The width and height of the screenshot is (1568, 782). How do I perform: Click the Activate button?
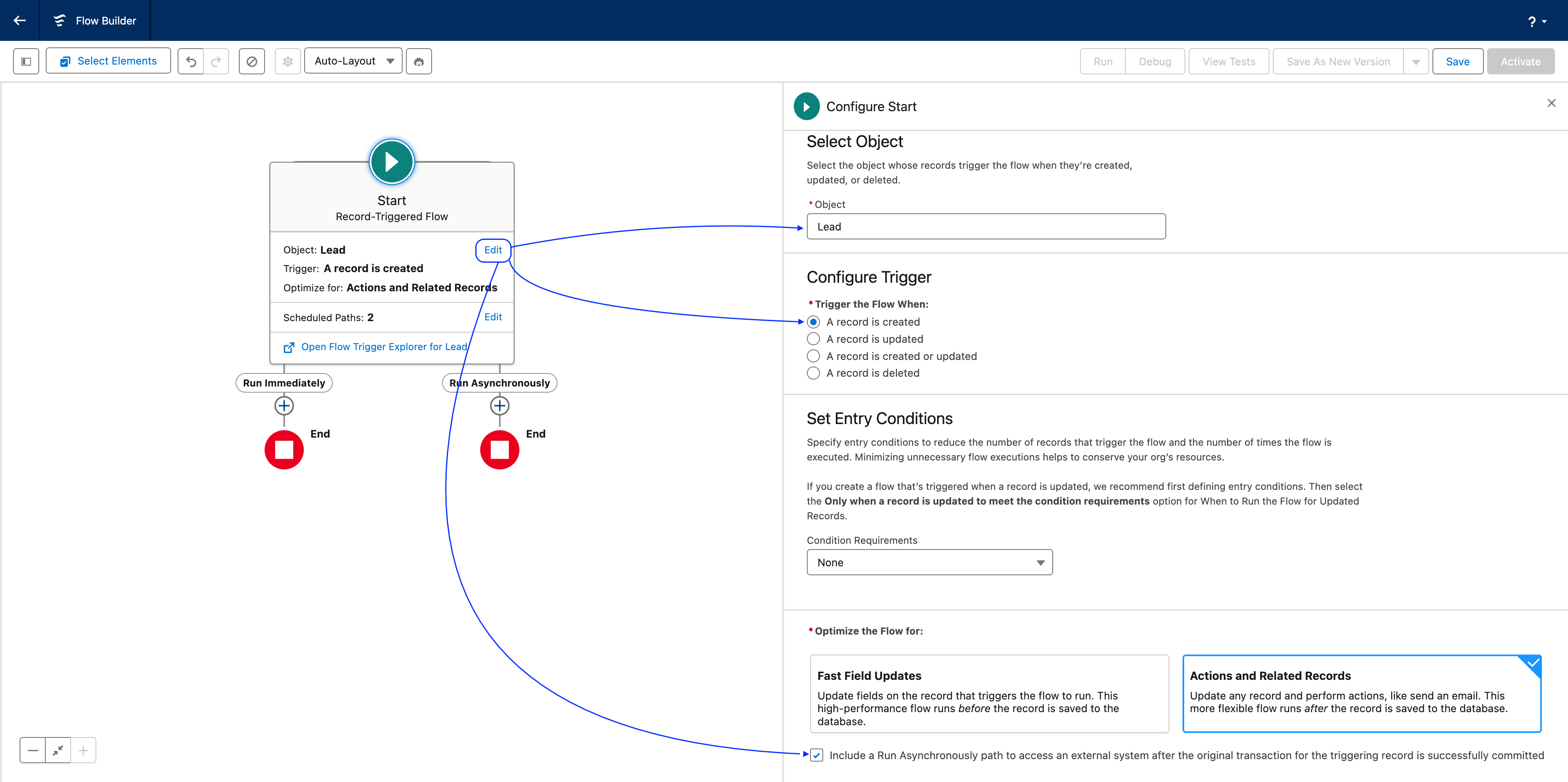point(1521,62)
